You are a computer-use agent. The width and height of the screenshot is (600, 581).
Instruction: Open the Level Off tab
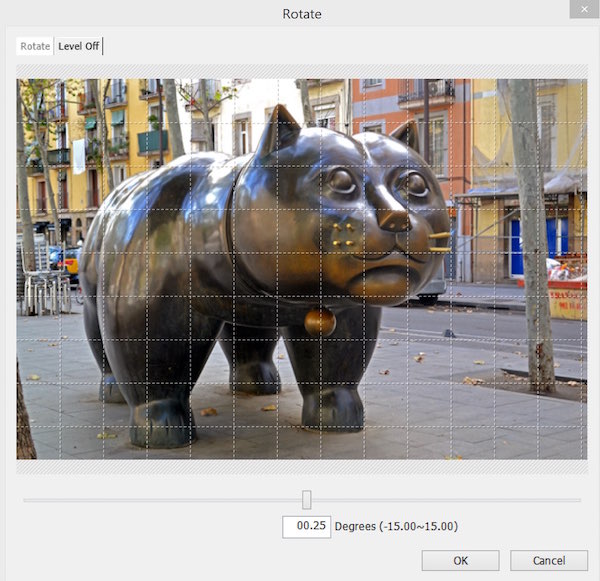coord(79,46)
